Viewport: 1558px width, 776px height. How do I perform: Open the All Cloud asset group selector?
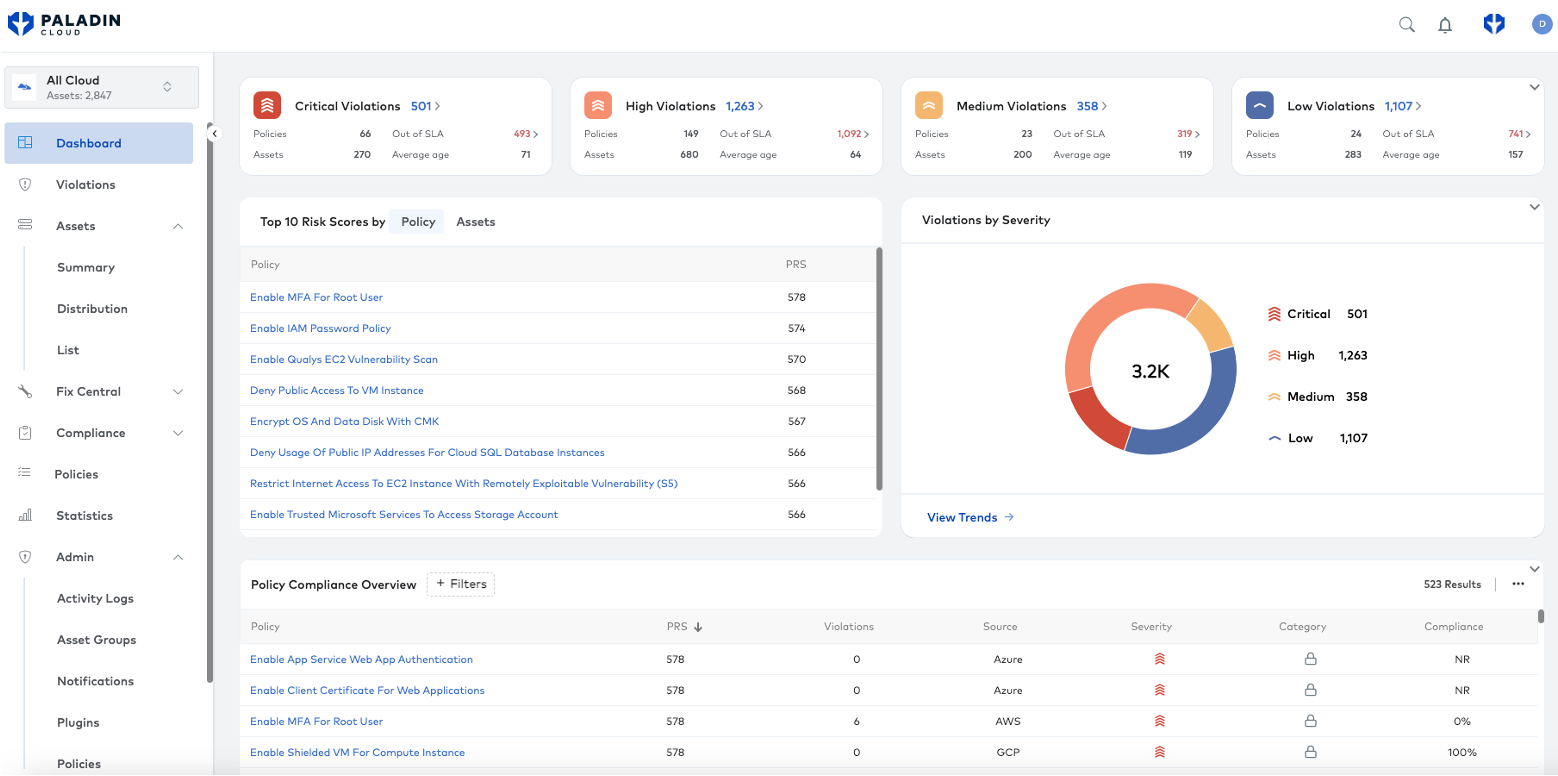tap(102, 87)
